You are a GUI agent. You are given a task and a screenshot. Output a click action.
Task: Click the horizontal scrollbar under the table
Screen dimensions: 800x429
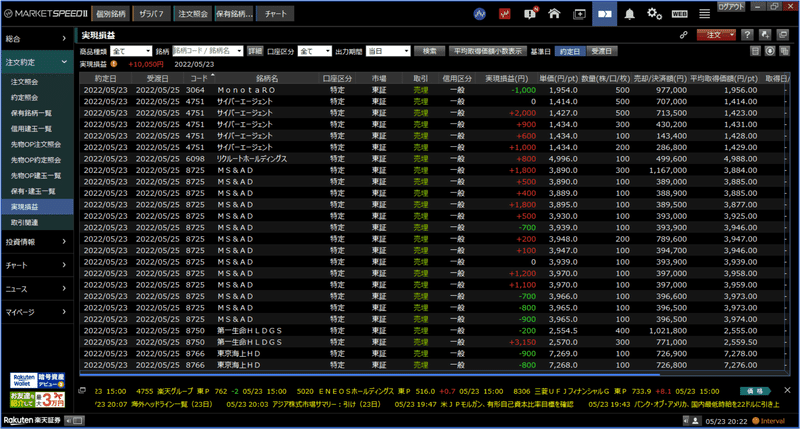(x=370, y=374)
